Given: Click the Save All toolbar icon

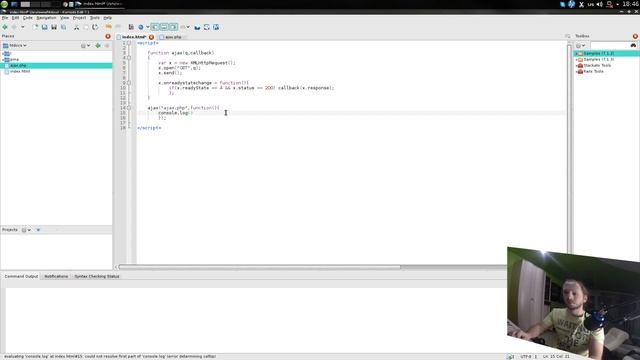Looking at the screenshot, I should pos(63,27).
